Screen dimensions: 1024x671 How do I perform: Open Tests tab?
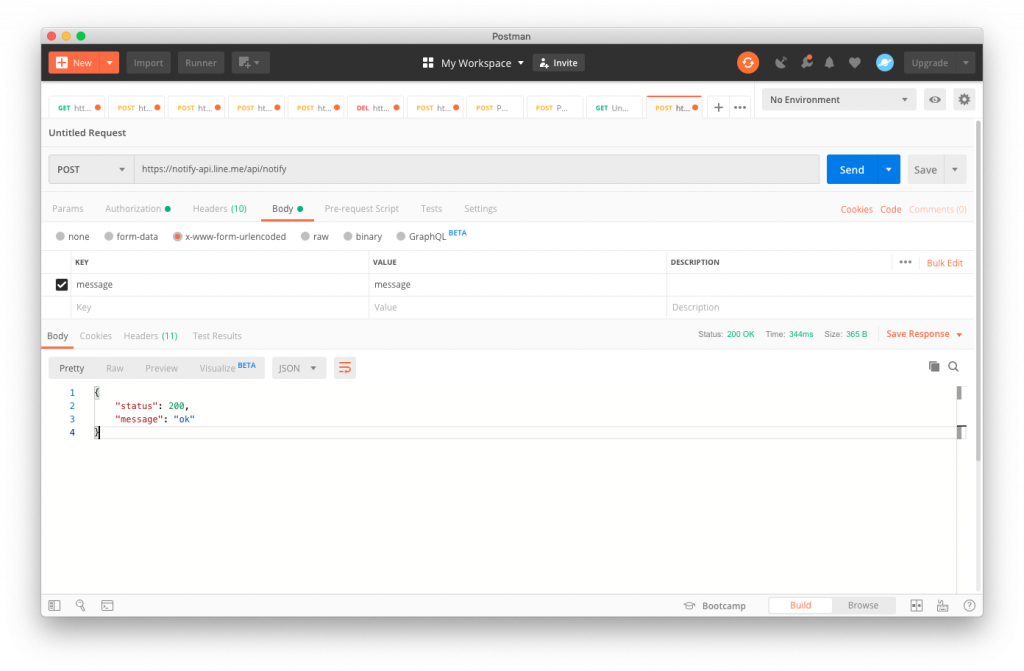(x=431, y=208)
